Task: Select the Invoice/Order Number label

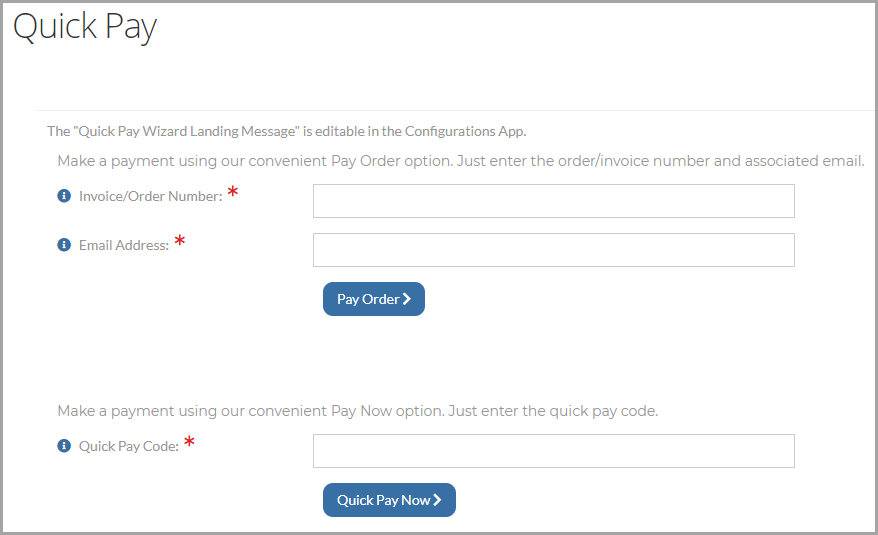Action: pos(151,196)
